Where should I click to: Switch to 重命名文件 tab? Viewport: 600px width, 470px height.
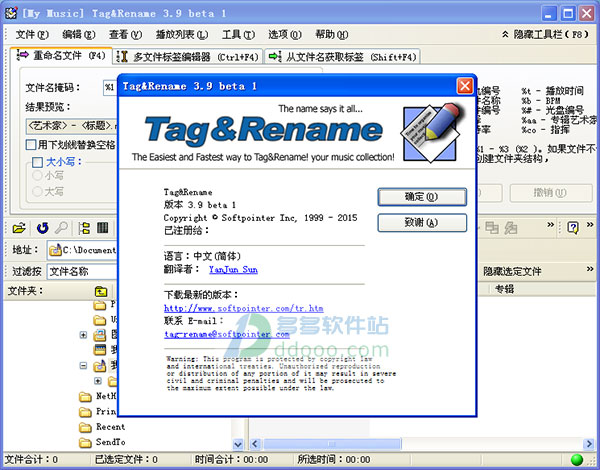[x=61, y=56]
